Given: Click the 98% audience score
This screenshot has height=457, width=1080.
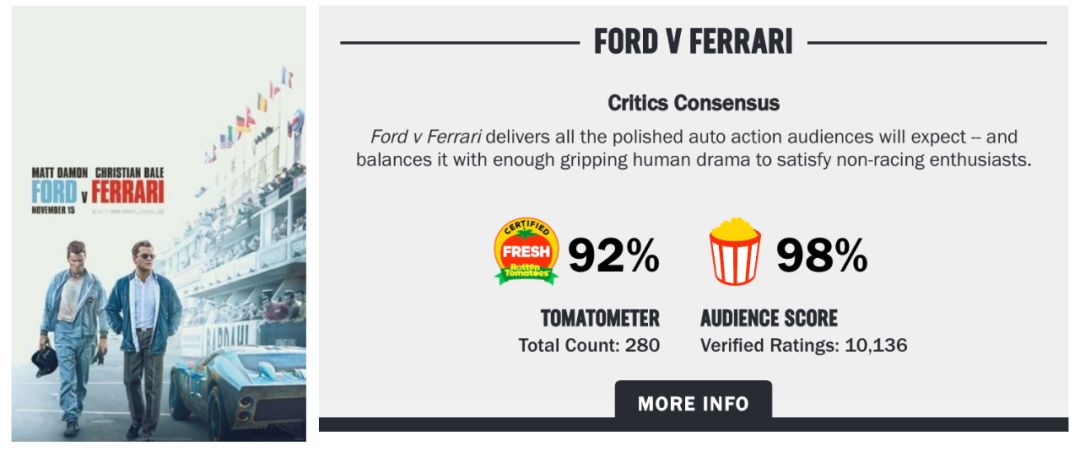Looking at the screenshot, I should click(822, 256).
